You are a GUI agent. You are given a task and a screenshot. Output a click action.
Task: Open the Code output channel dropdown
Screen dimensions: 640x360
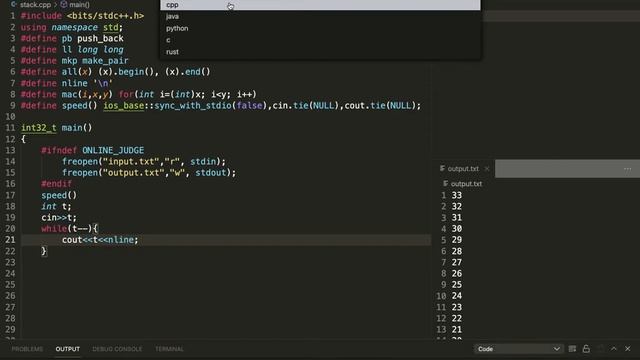(x=518, y=349)
